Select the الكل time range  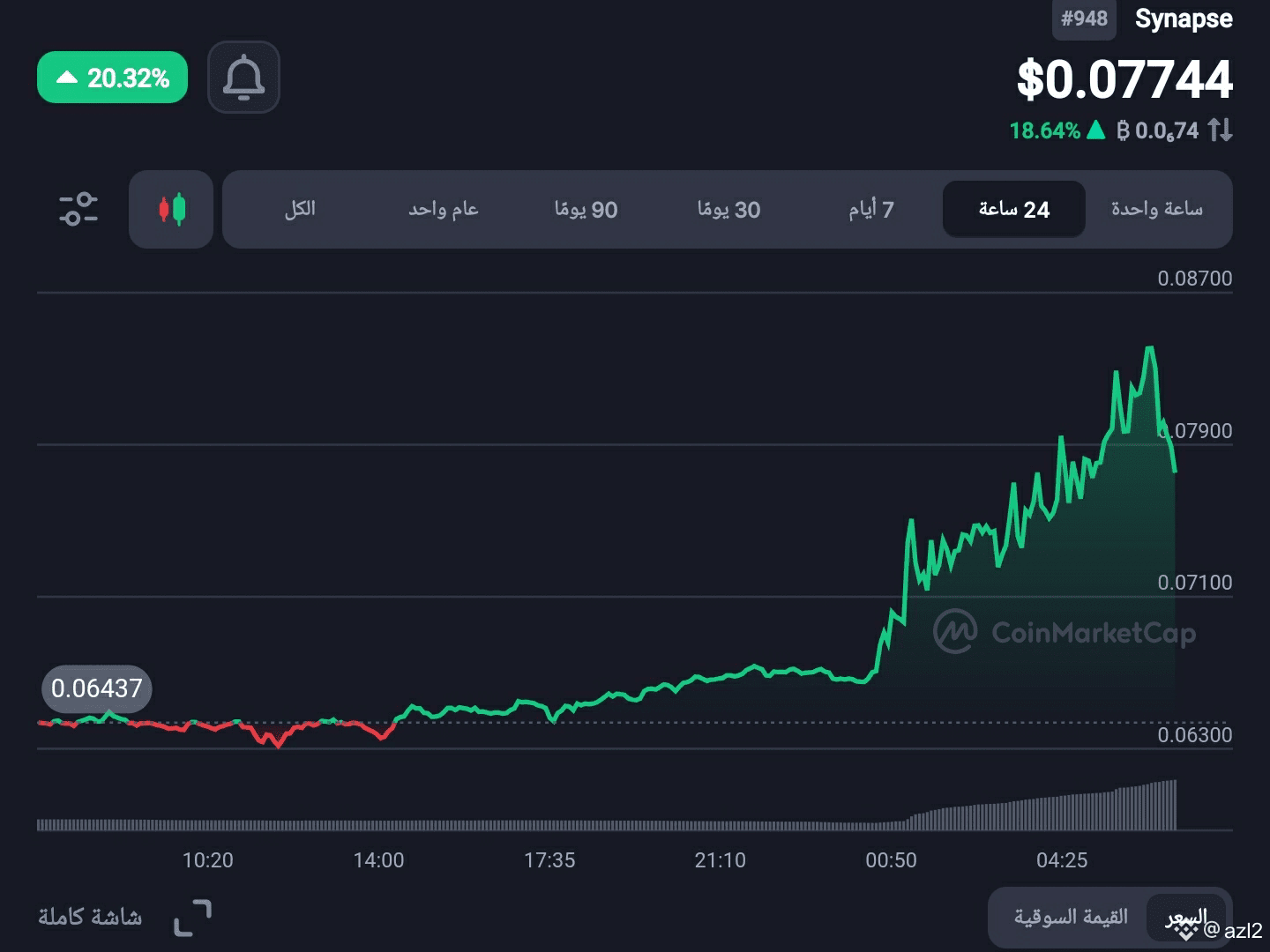[300, 209]
